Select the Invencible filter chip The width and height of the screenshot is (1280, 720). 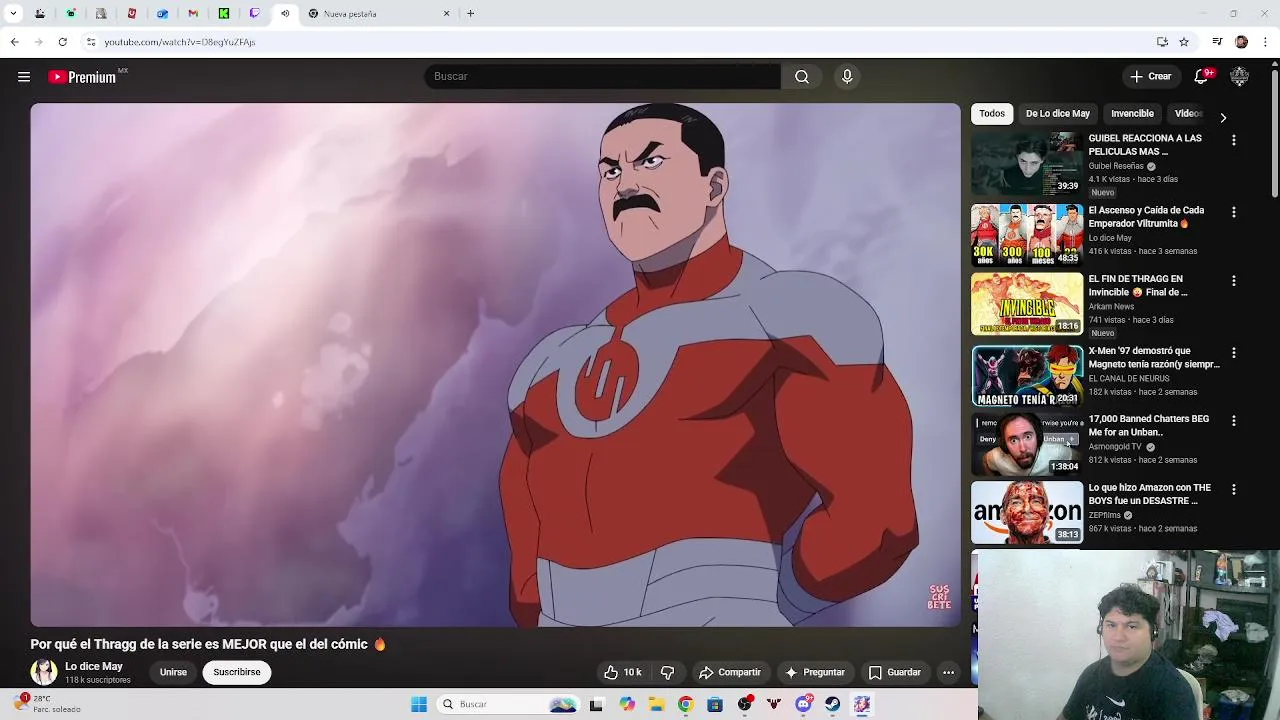point(1132,114)
